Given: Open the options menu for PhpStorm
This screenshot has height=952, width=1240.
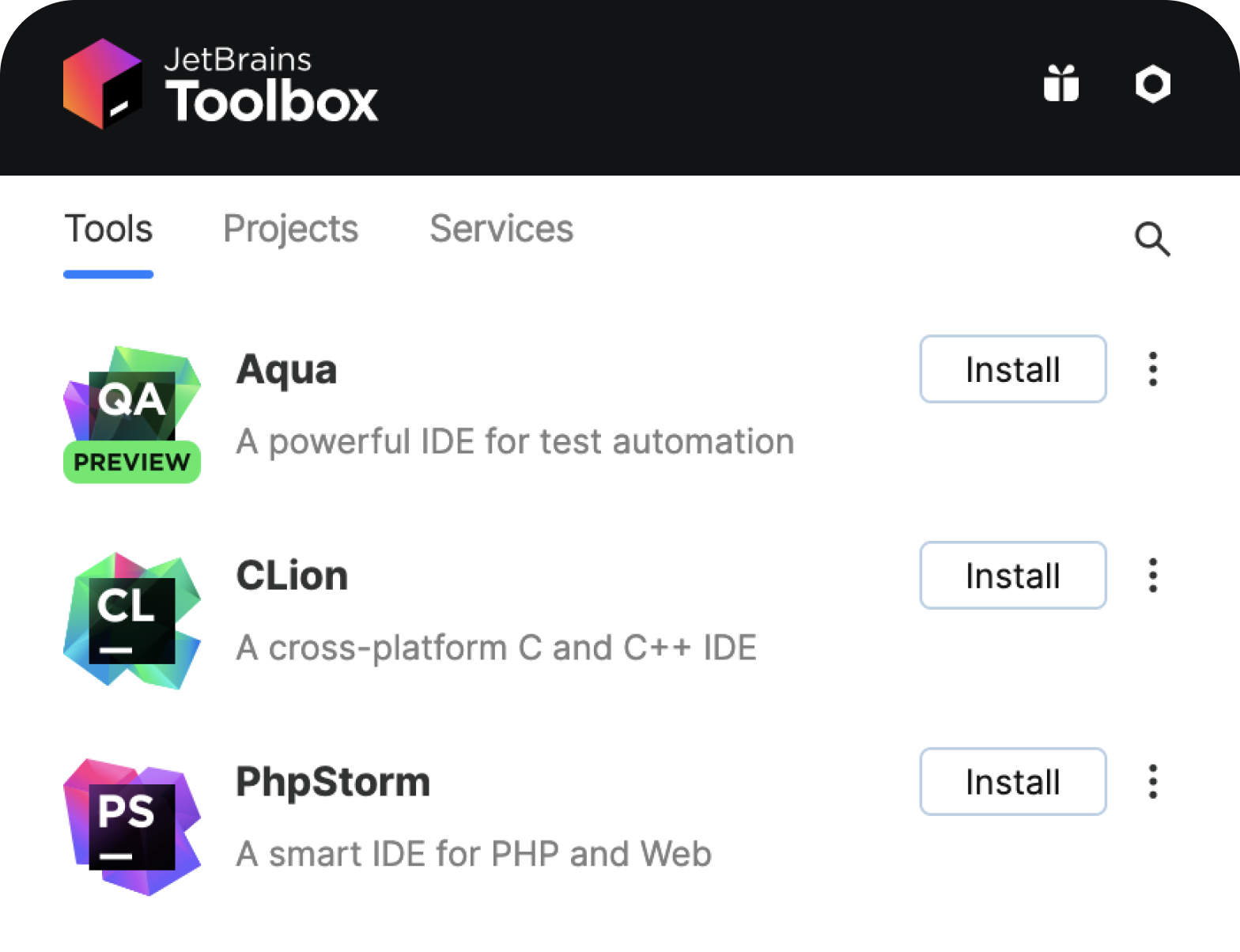Looking at the screenshot, I should [x=1153, y=782].
